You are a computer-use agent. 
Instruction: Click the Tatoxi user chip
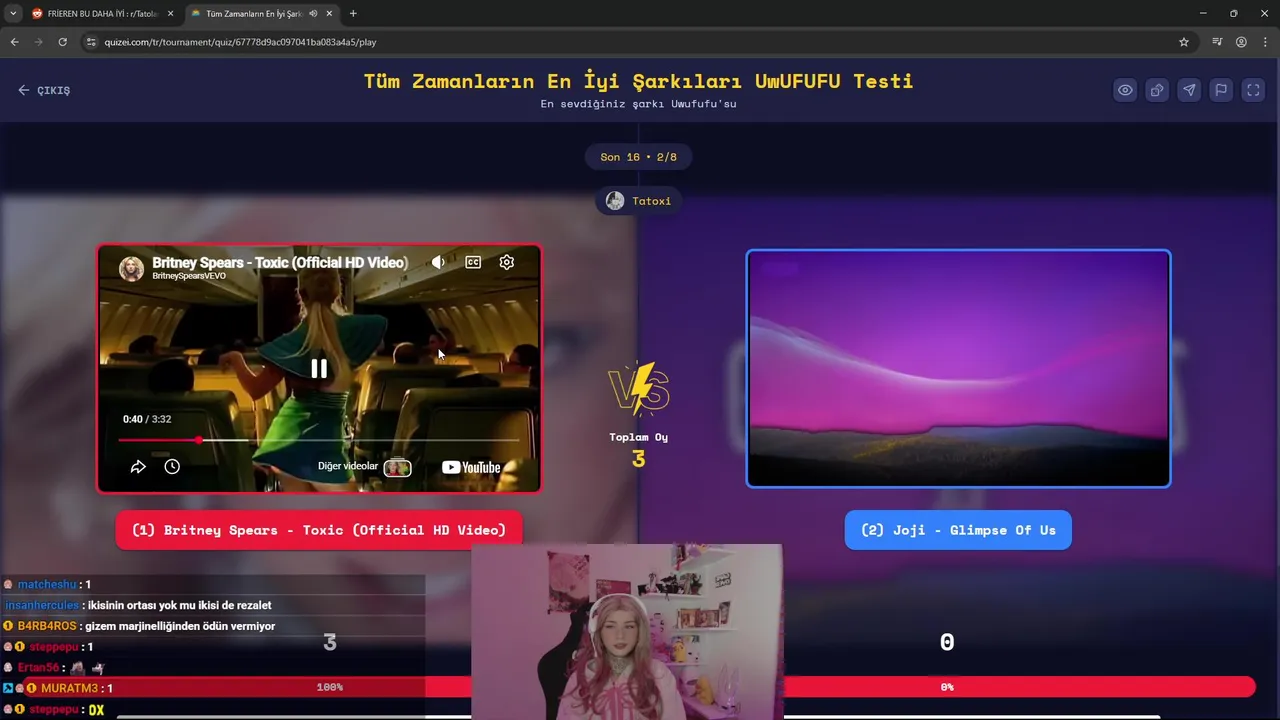point(639,201)
